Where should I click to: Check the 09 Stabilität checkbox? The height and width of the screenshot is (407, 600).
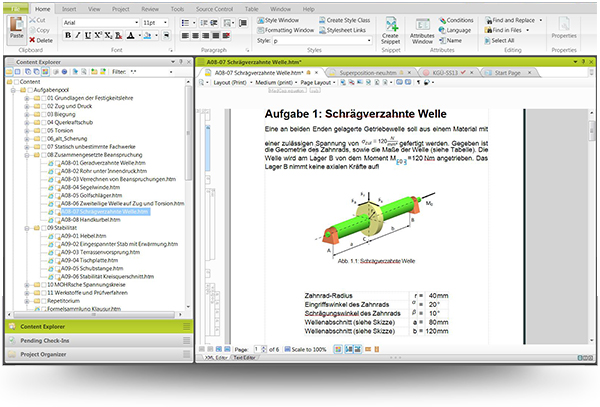[x=44, y=228]
